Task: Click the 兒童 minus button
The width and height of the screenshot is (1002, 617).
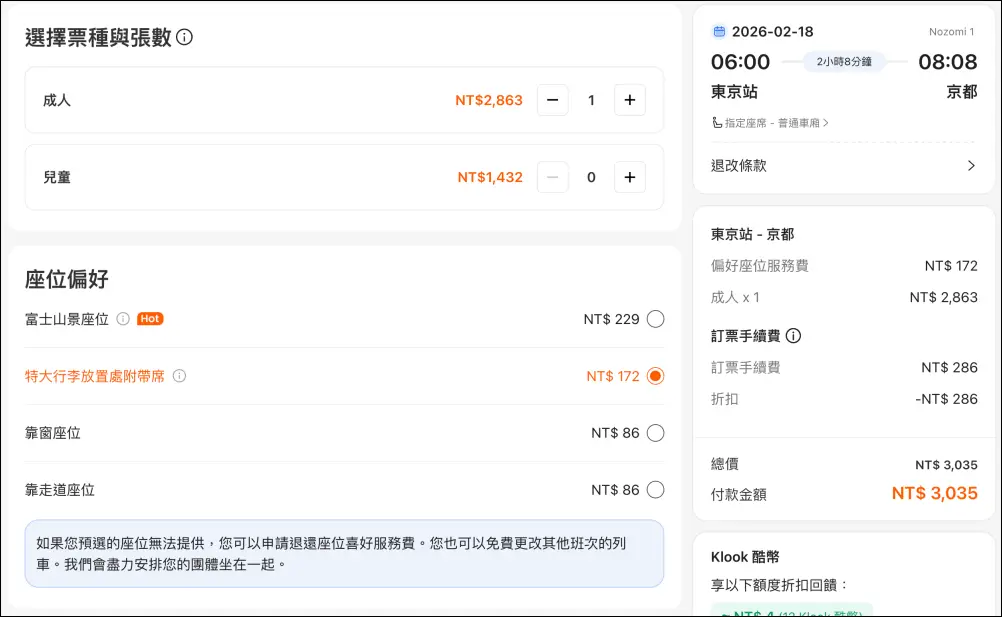Action: point(553,177)
